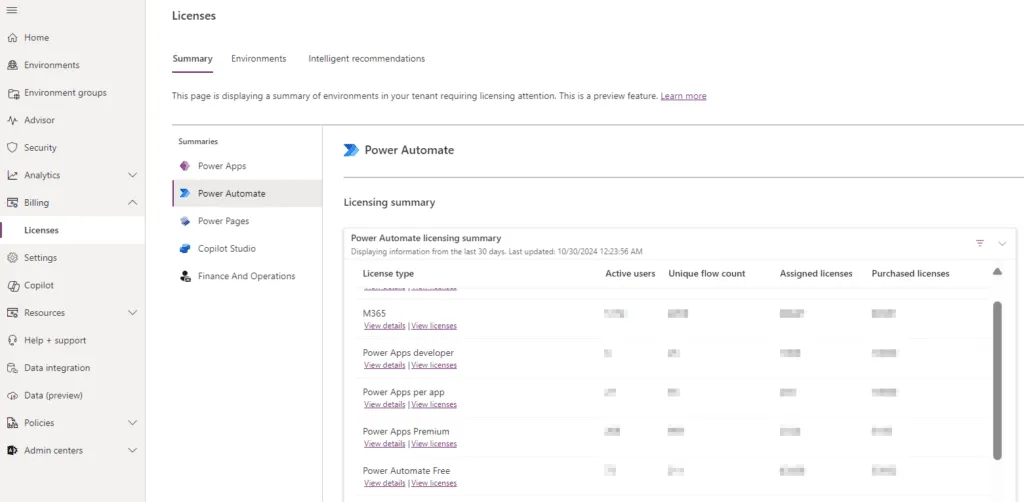Switch to the Environments tab
The image size is (1024, 502).
259,59
